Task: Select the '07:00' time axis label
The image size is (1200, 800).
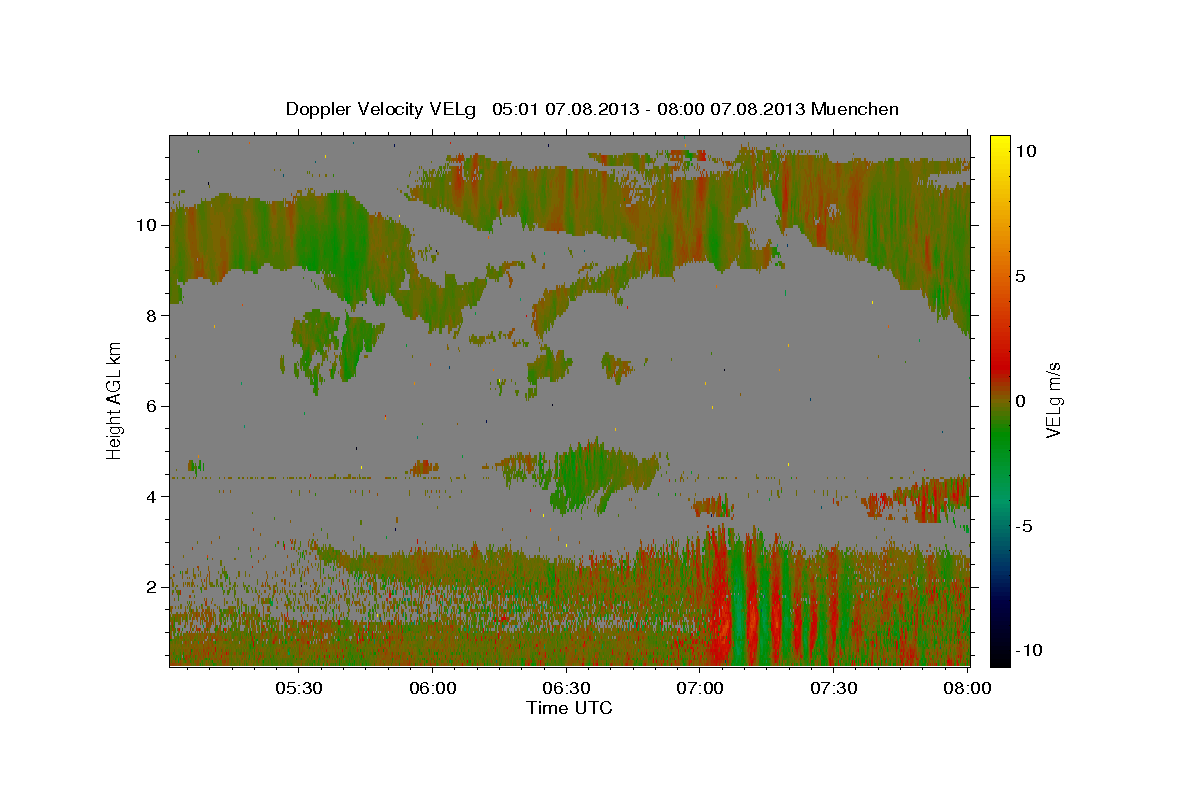Action: pyautogui.click(x=701, y=688)
